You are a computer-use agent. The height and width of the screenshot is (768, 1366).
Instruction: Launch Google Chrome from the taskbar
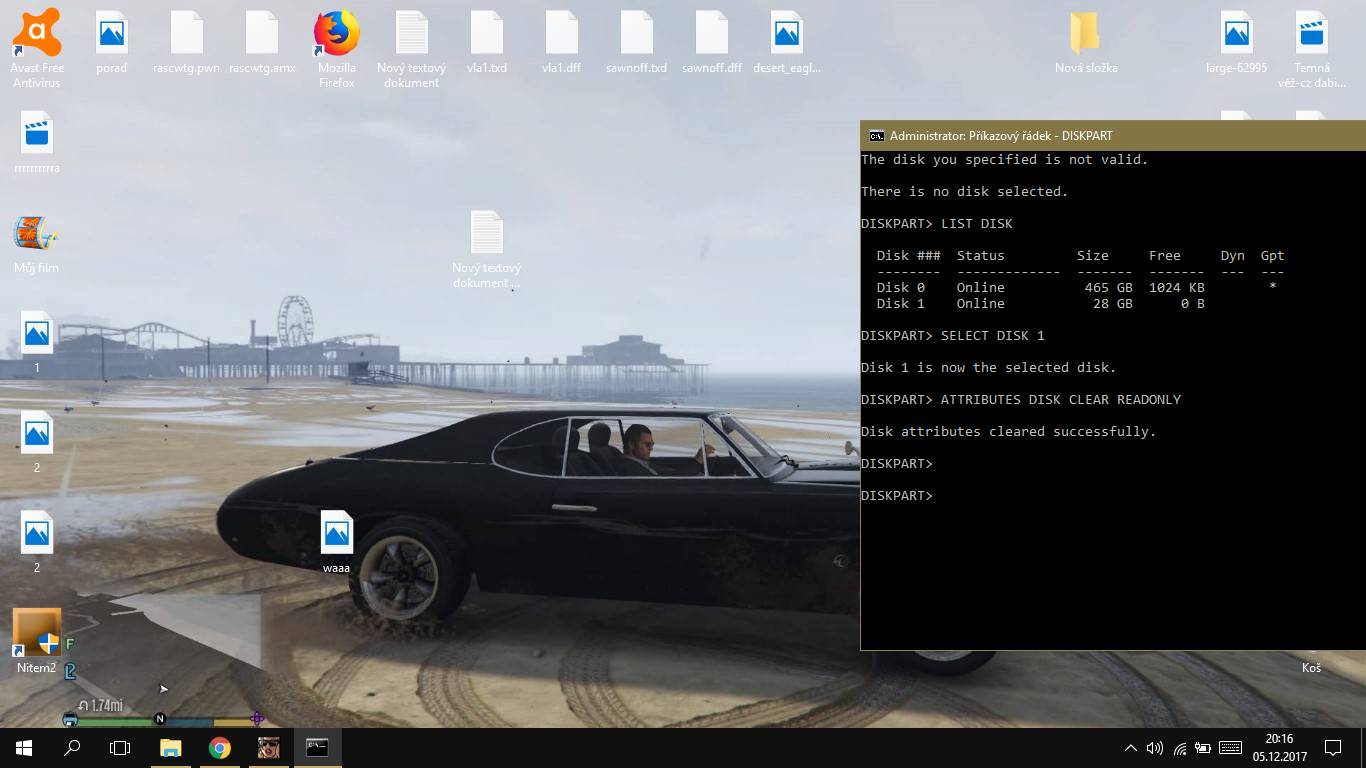pyautogui.click(x=220, y=747)
